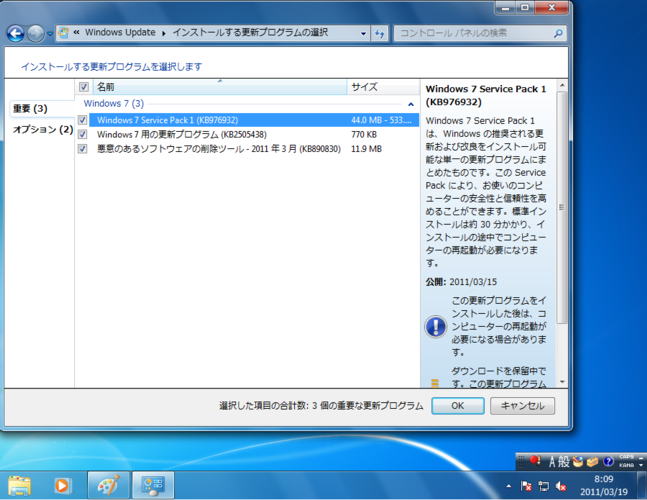Click the Refresh button beside address bar
Image resolution: width=647 pixels, height=500 pixels.
tap(380, 33)
